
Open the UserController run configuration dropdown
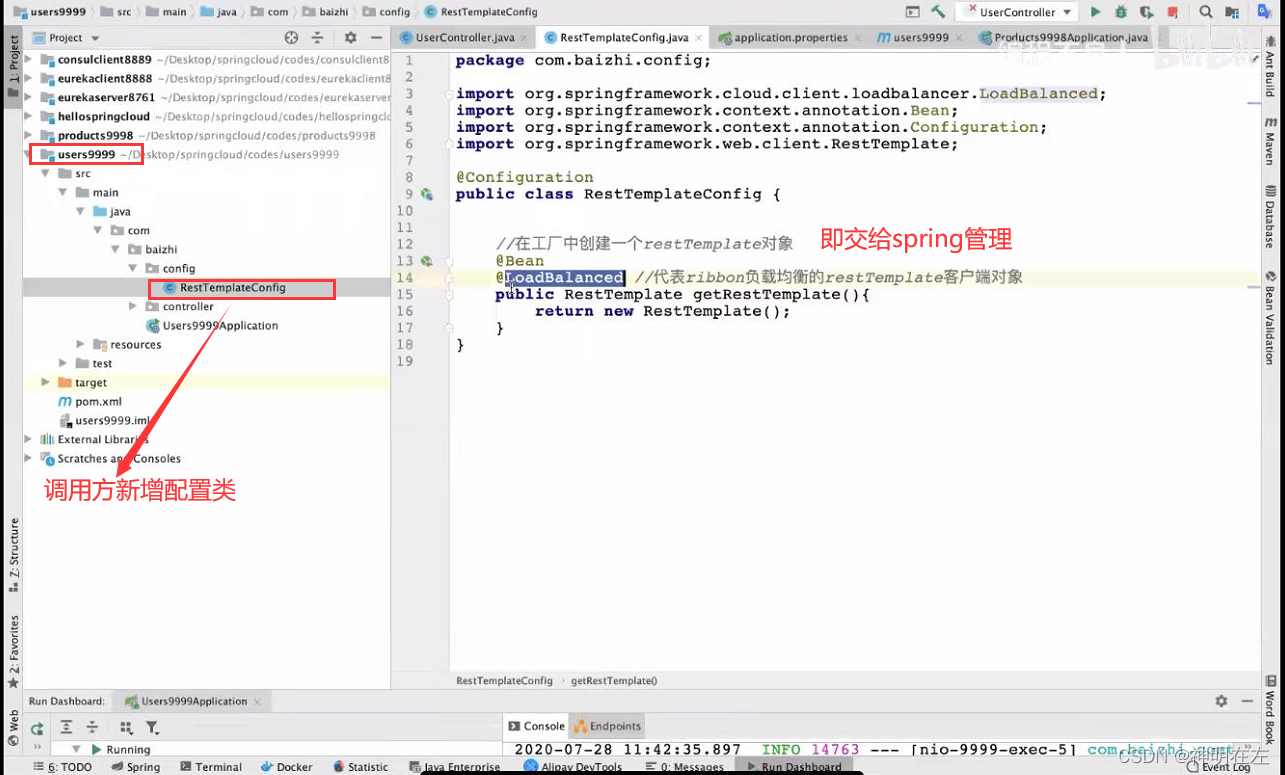[x=1015, y=12]
